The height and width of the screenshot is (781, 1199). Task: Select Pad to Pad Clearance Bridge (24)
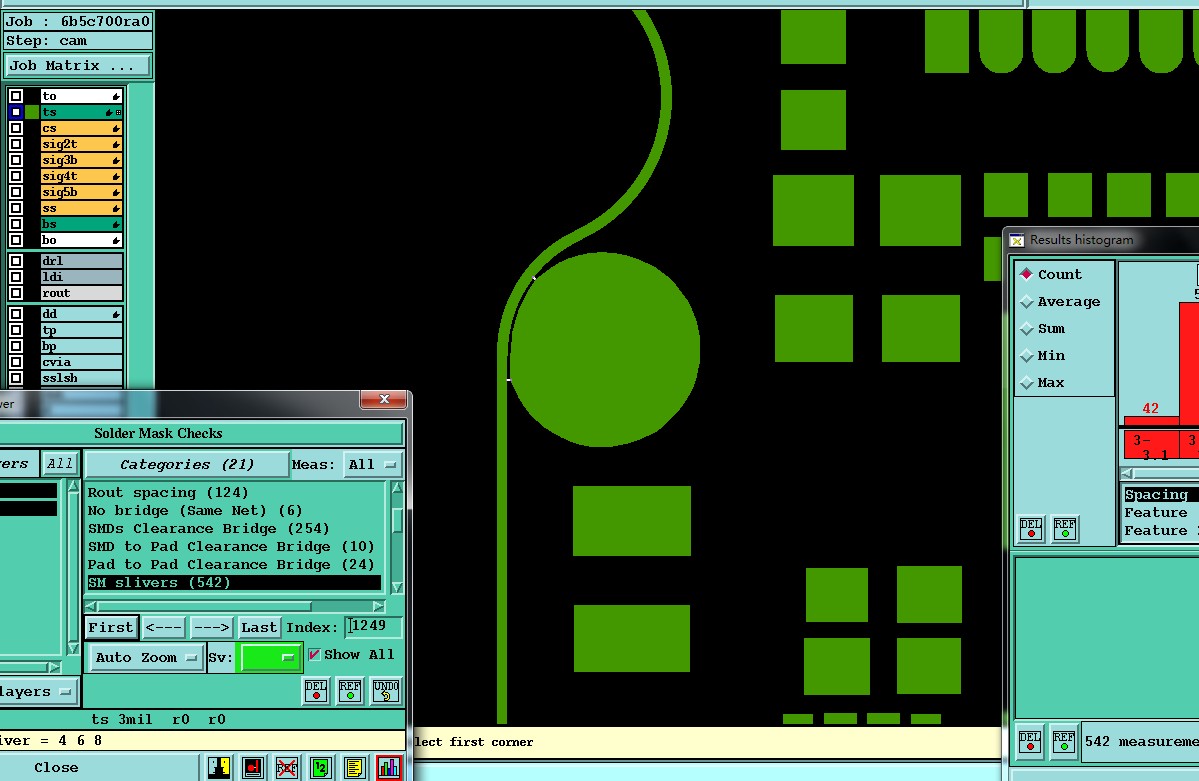pos(234,565)
